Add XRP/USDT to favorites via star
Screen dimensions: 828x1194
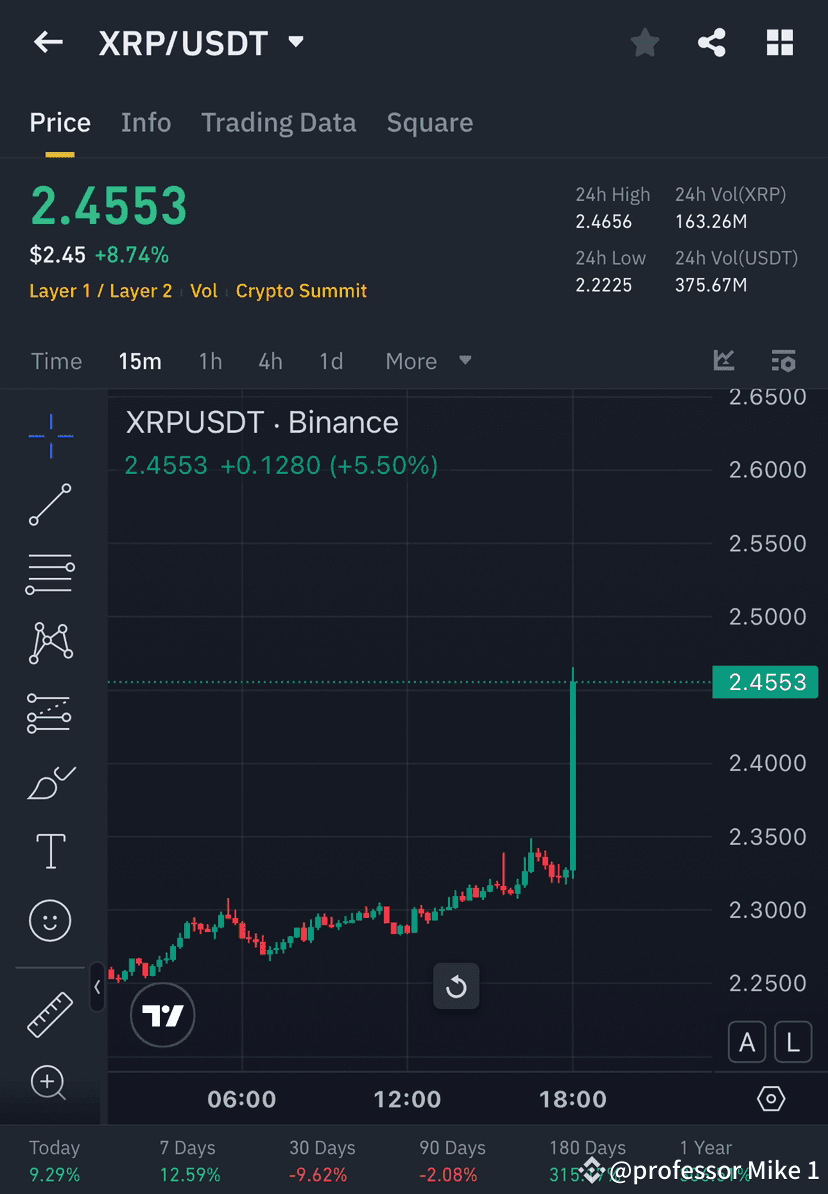click(x=644, y=42)
